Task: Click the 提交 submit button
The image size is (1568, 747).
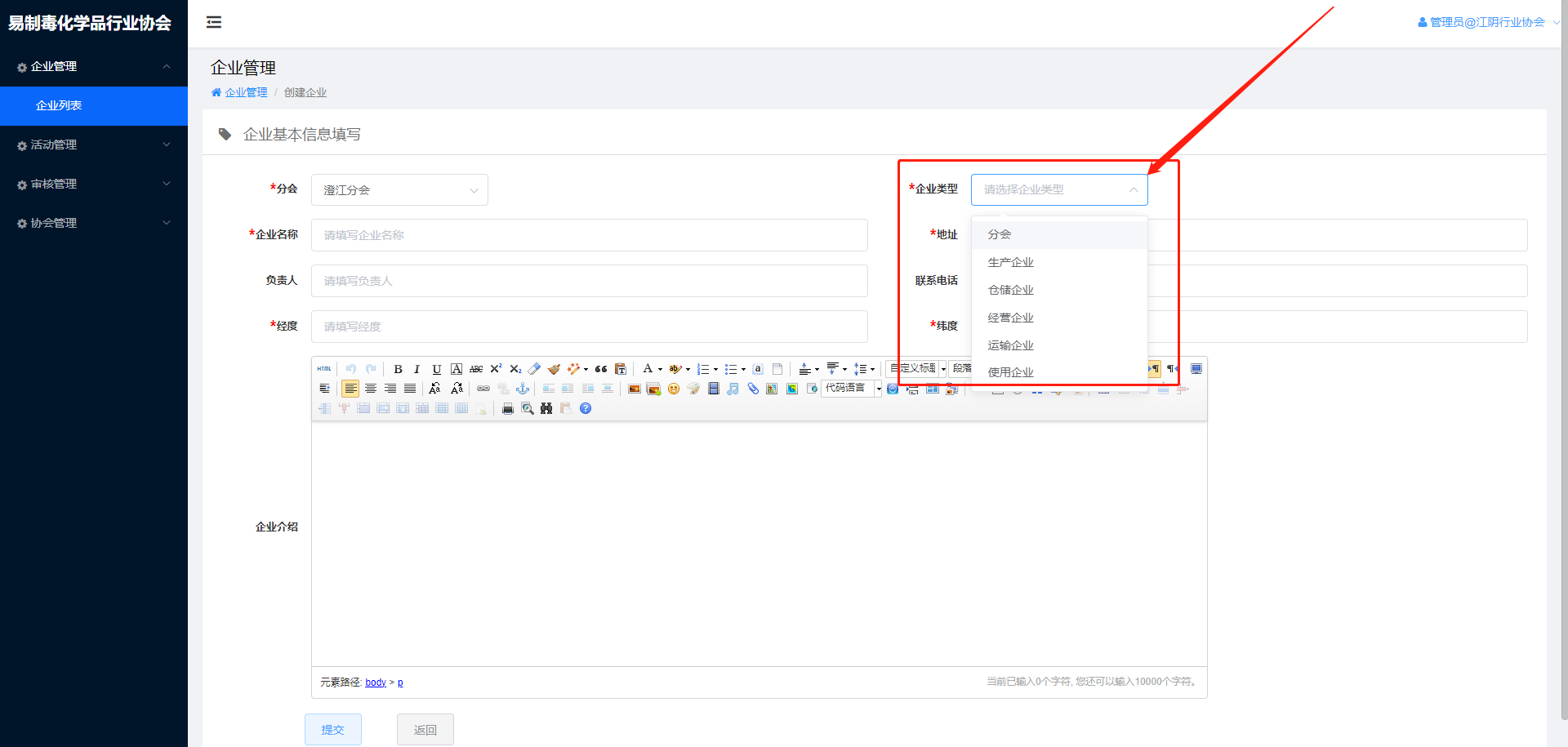Action: pyautogui.click(x=333, y=730)
